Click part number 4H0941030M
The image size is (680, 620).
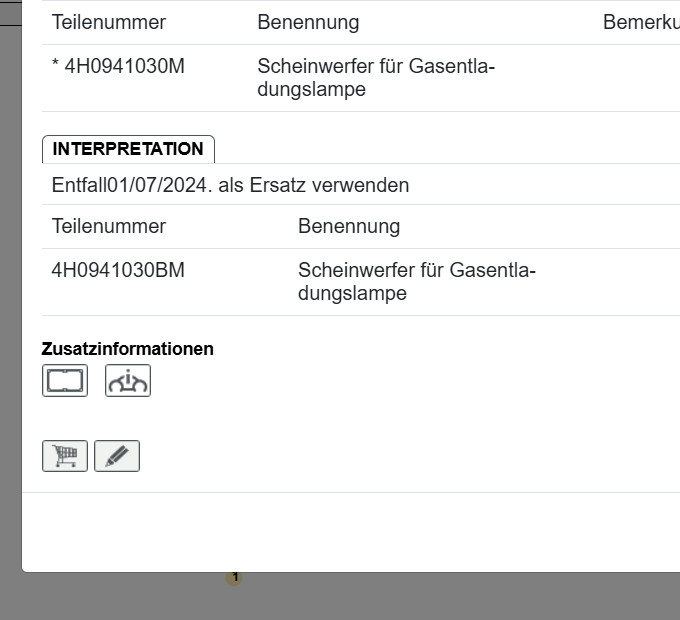tap(124, 67)
